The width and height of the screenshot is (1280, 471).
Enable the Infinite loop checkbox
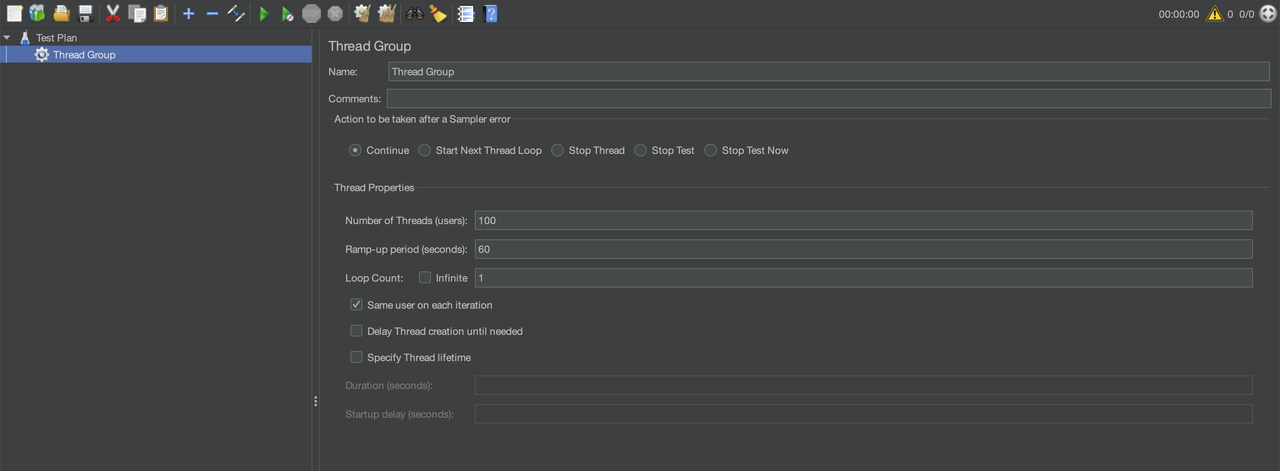pyautogui.click(x=425, y=277)
